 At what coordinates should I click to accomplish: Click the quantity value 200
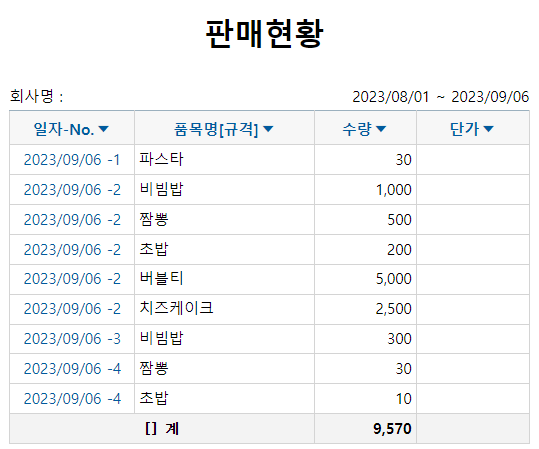point(399,250)
